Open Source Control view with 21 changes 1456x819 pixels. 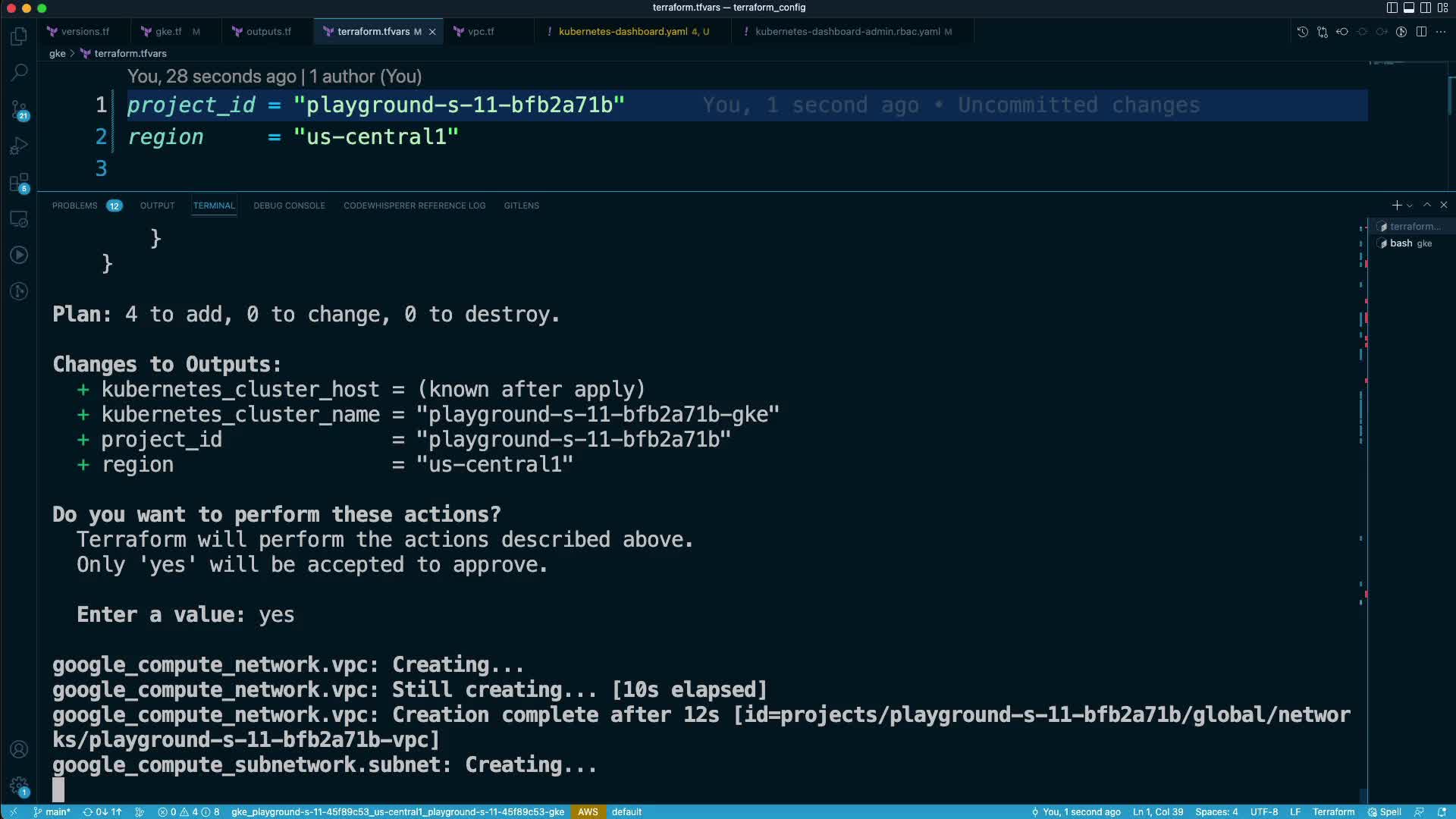(x=19, y=109)
